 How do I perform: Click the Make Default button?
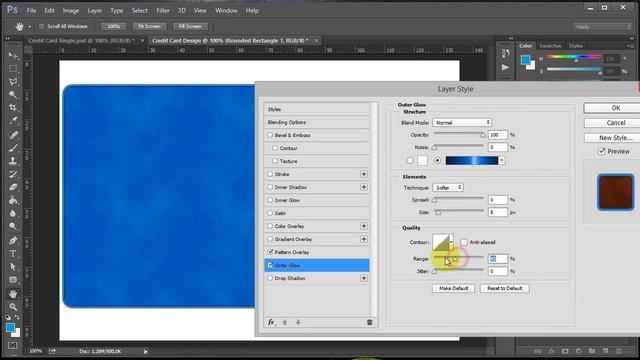click(x=453, y=288)
